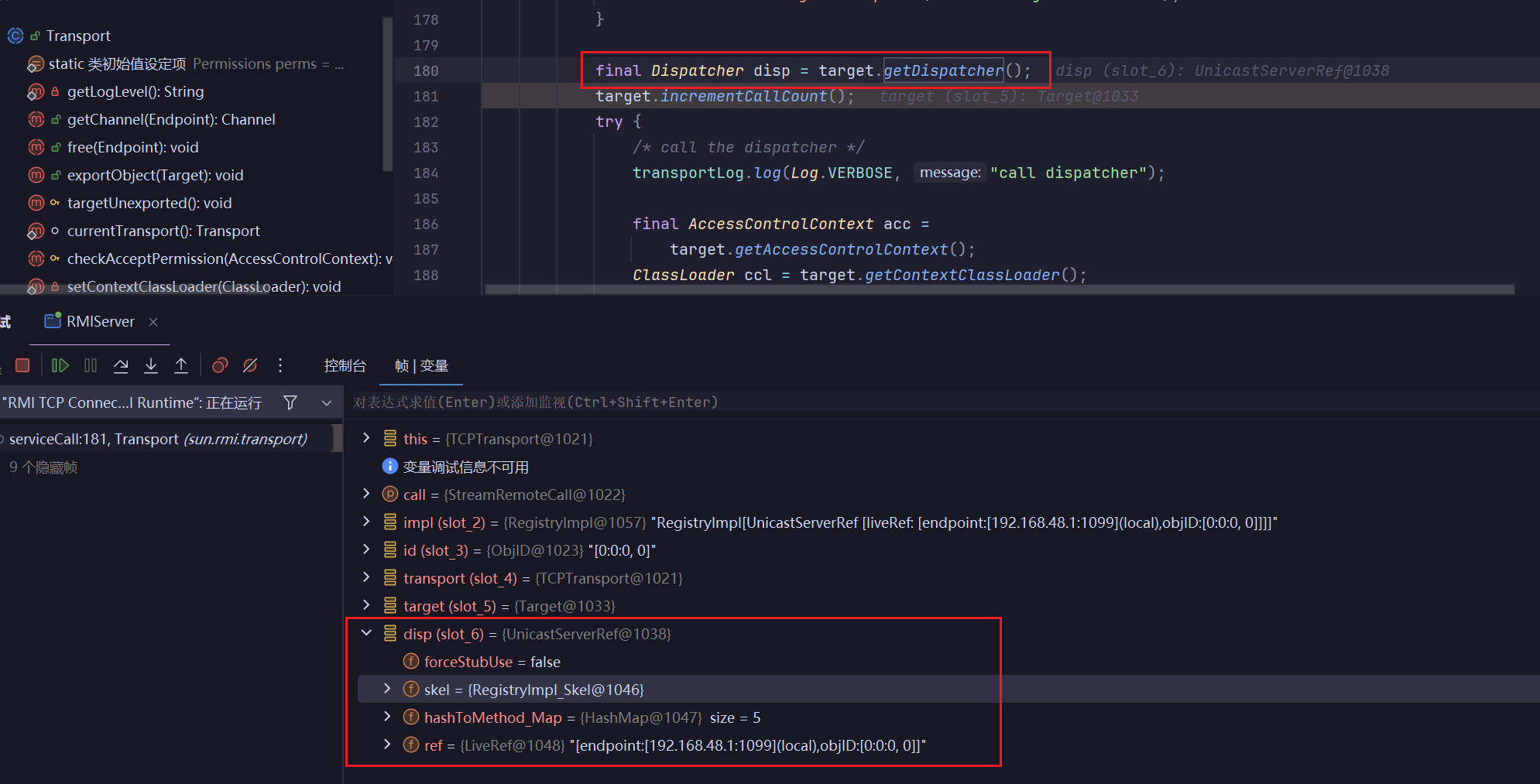Step out of current method

[181, 365]
